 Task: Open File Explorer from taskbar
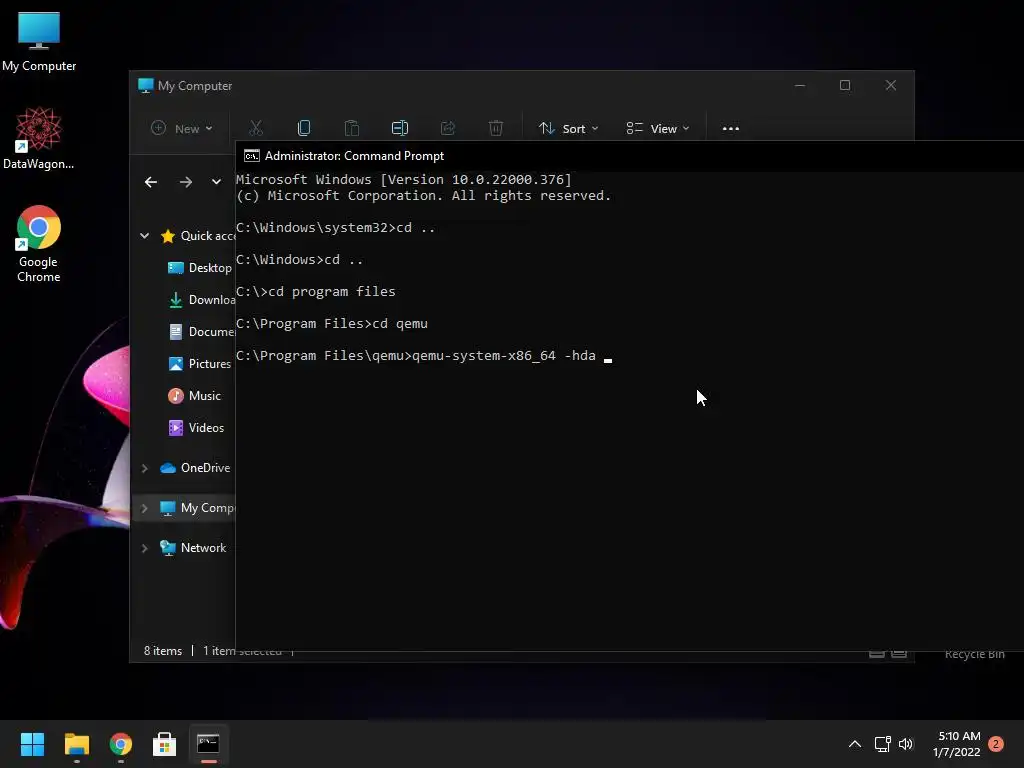point(76,744)
